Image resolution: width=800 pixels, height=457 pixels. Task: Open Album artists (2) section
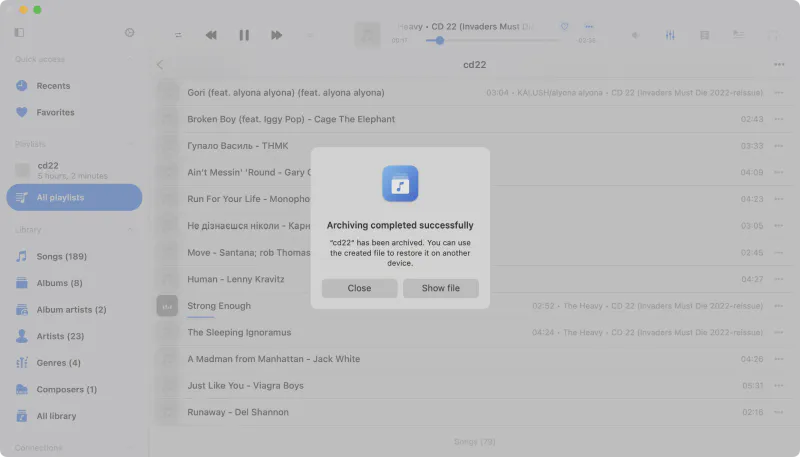(x=71, y=310)
